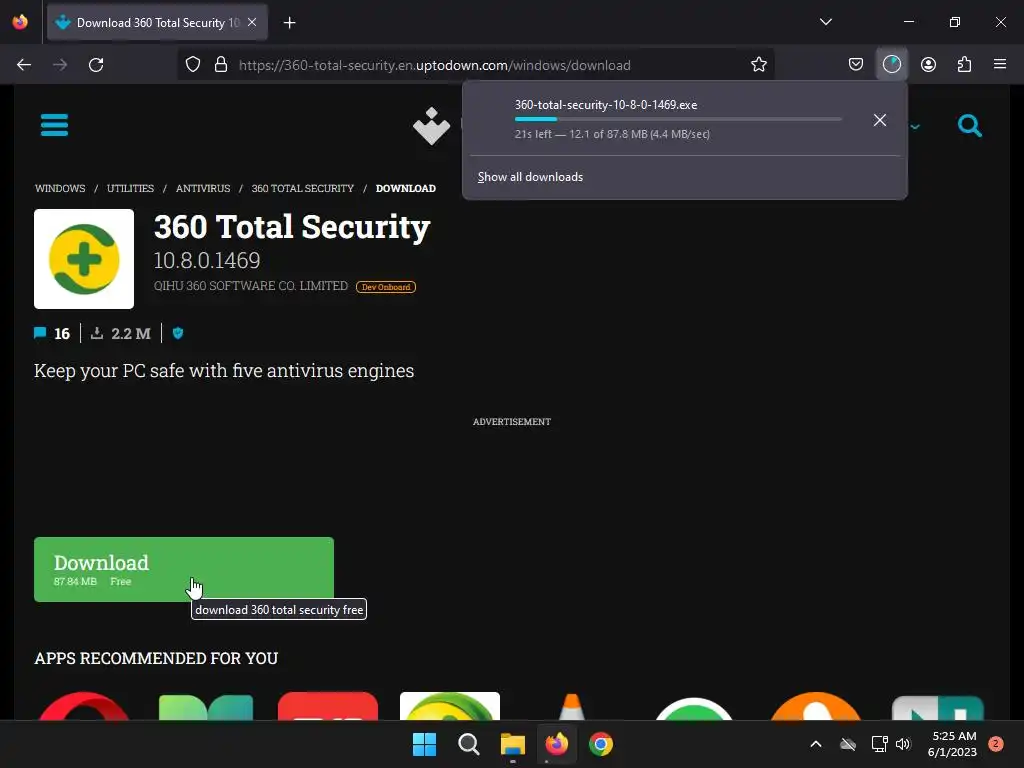This screenshot has height=768, width=1024.
Task: Navigate to the UTILITIES breadcrumb
Action: [131, 188]
